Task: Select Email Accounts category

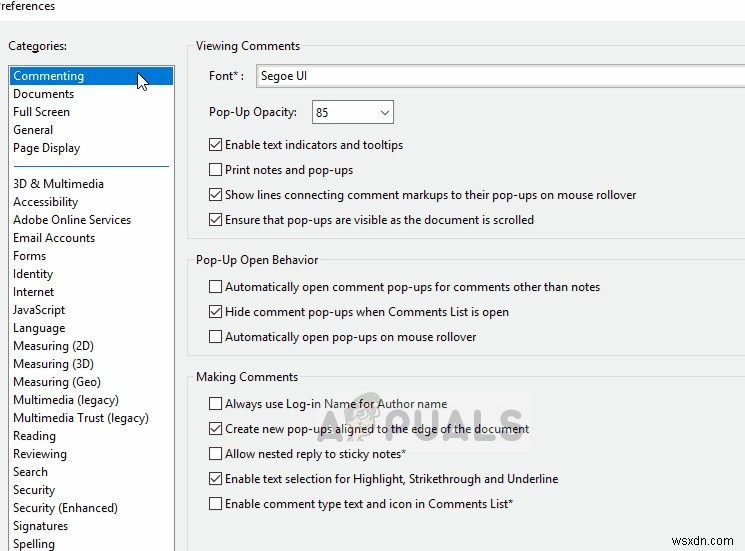Action: tap(54, 238)
